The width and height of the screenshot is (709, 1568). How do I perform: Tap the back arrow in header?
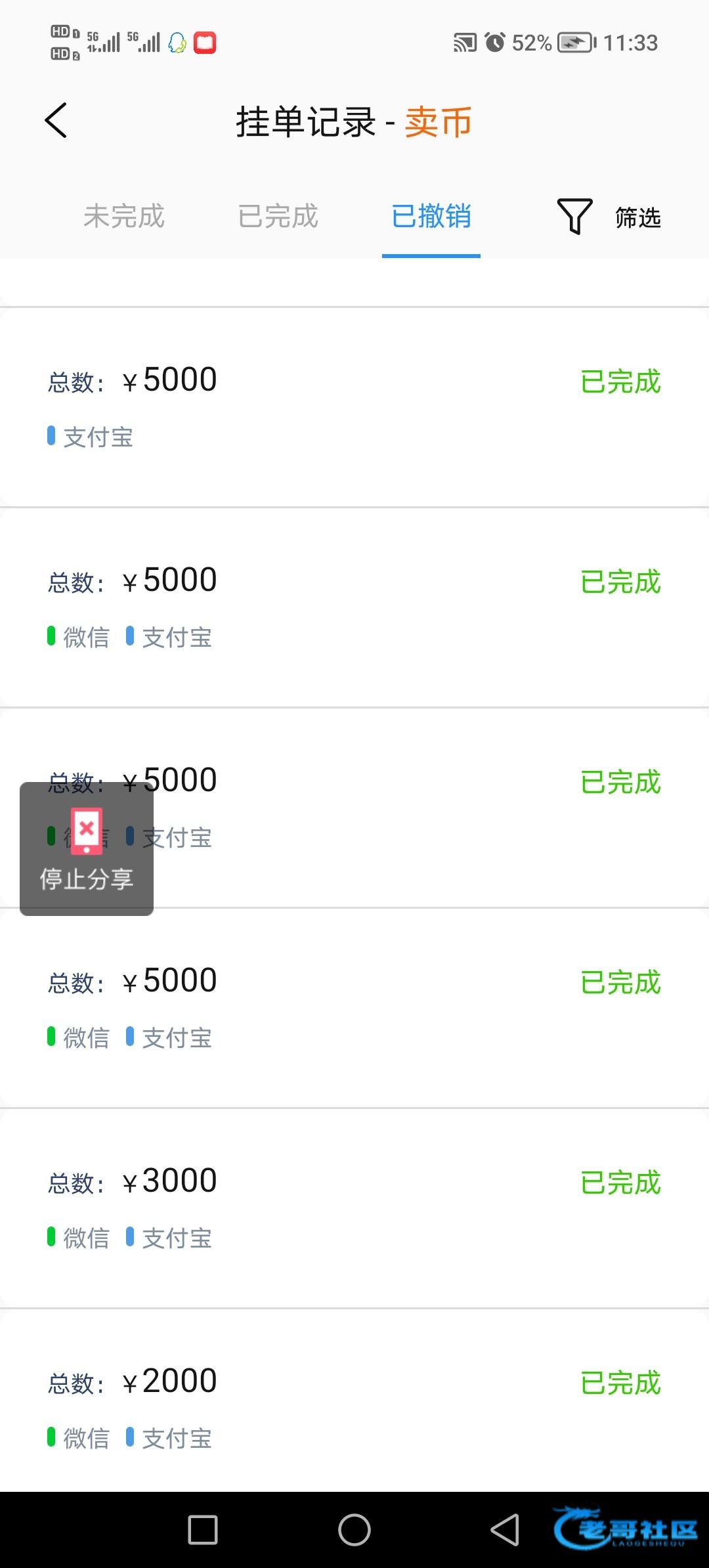pyautogui.click(x=56, y=121)
